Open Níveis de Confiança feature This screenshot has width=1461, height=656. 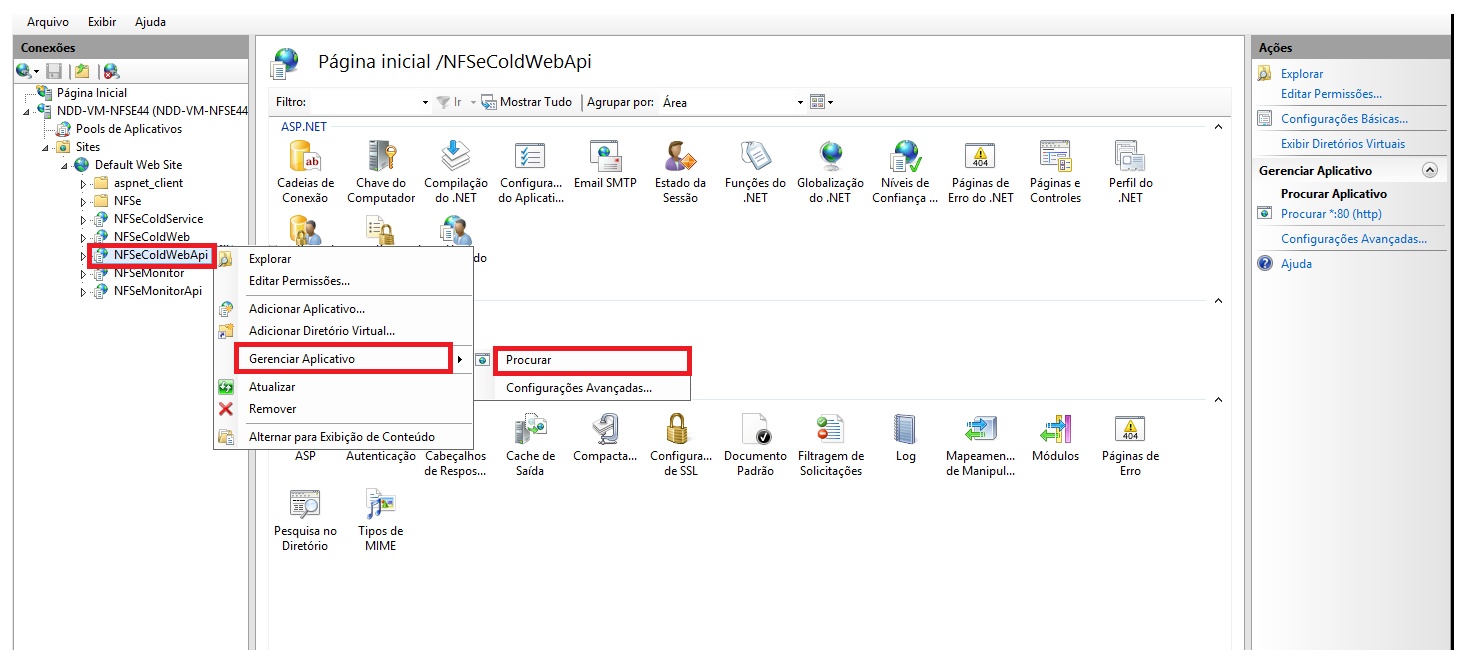tap(906, 172)
